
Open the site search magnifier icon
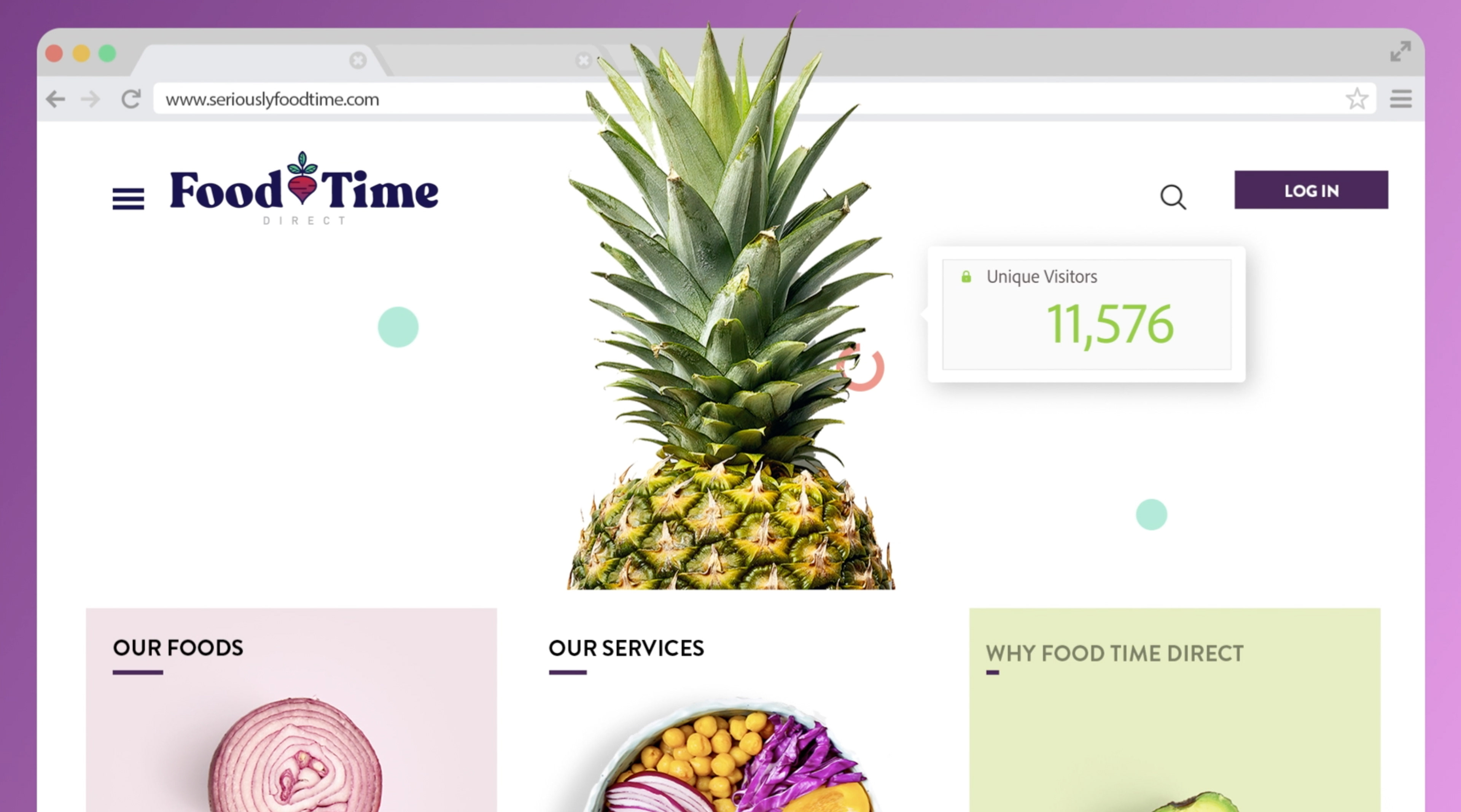[1173, 197]
